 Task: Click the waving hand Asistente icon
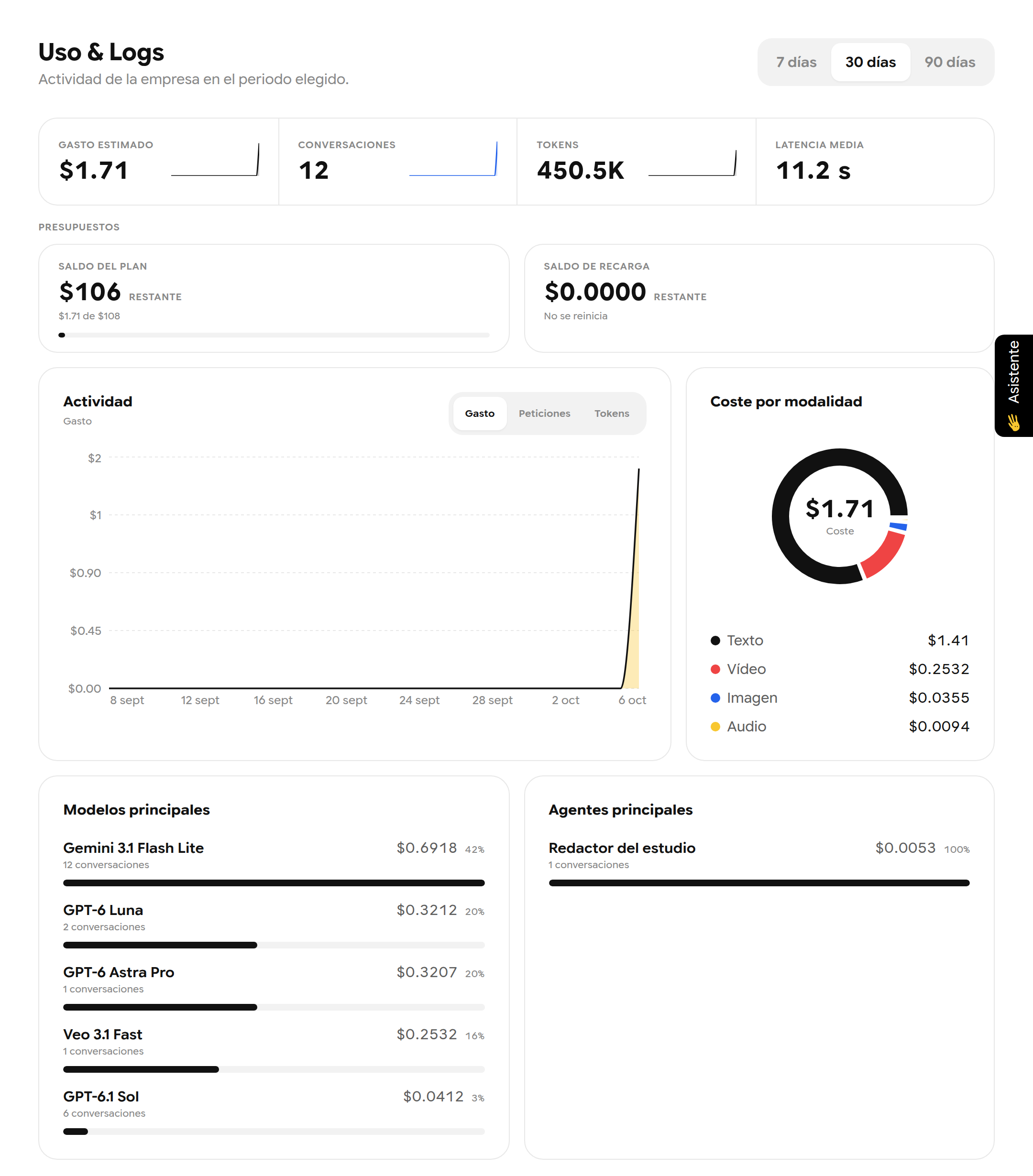[x=1013, y=422]
